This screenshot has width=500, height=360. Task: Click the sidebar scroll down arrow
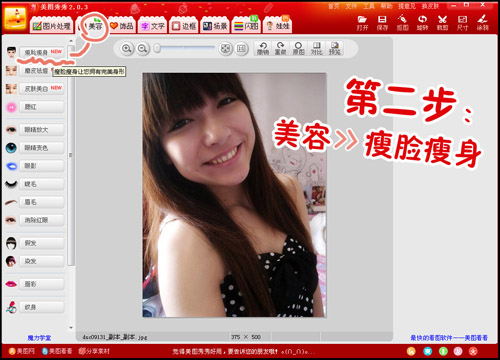tap(71, 328)
